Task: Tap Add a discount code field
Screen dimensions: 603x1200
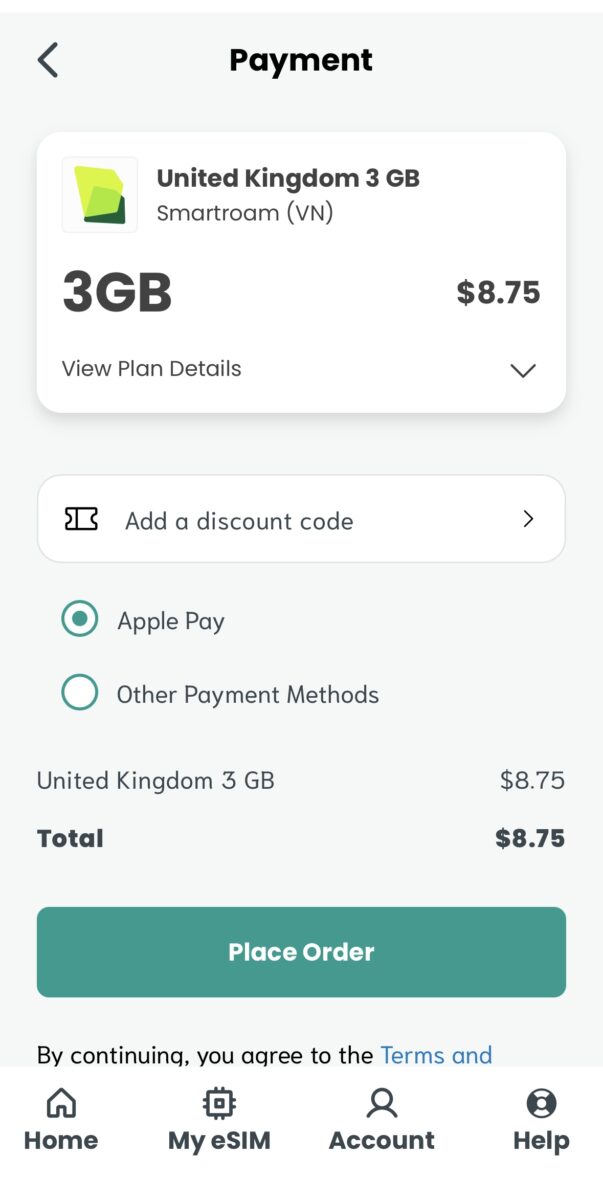Action: (x=240, y=519)
